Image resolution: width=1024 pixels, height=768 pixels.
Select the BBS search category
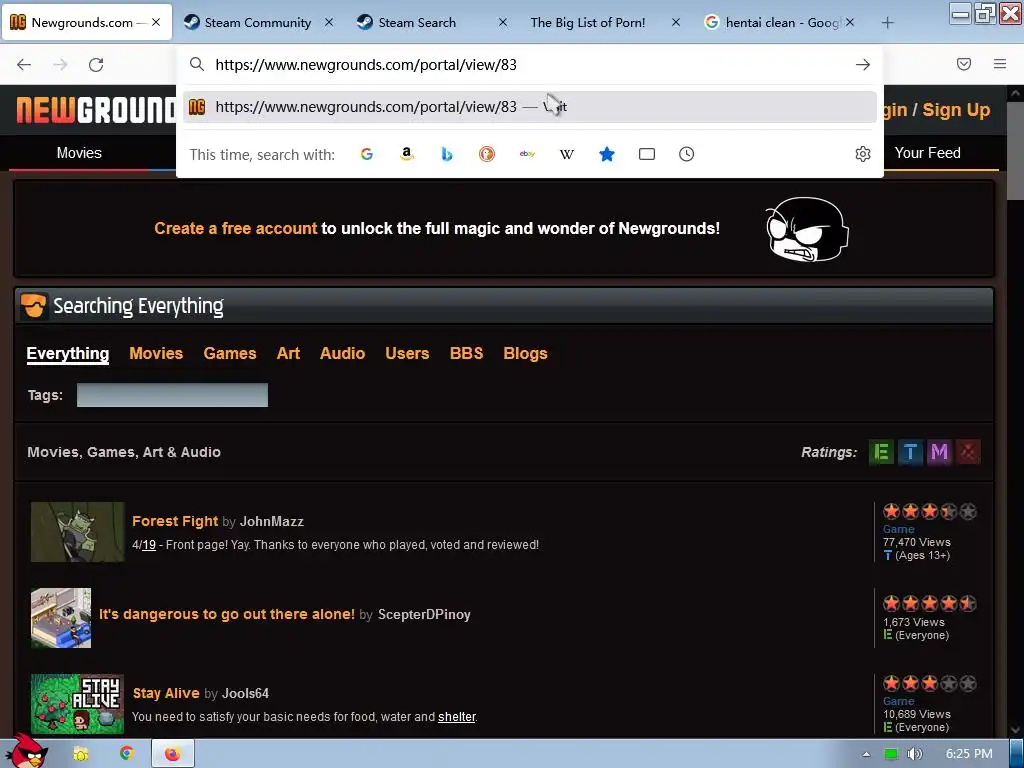[x=466, y=353]
